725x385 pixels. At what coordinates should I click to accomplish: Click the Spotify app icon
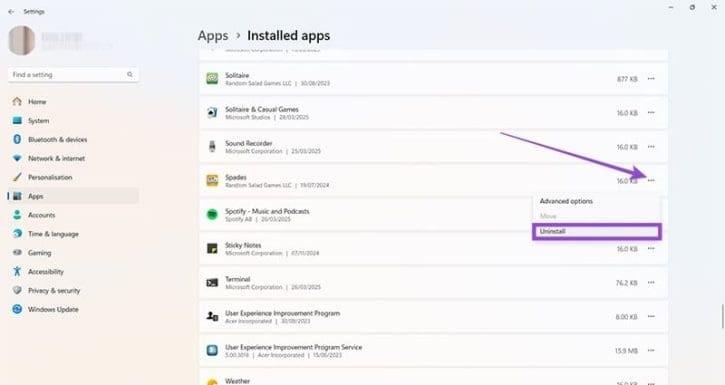[212, 214]
